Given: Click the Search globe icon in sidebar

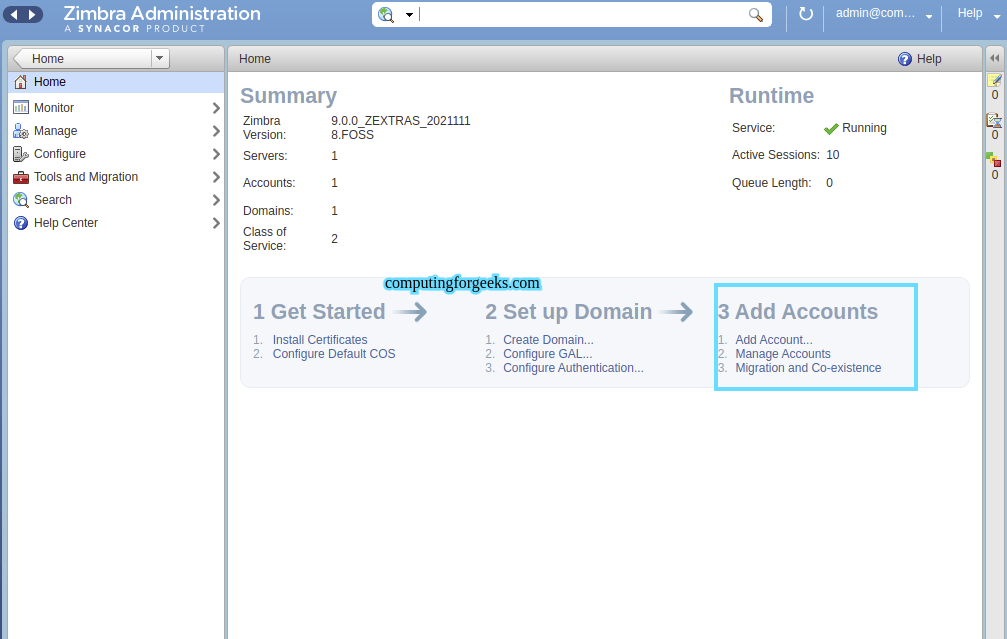Looking at the screenshot, I should 21,200.
